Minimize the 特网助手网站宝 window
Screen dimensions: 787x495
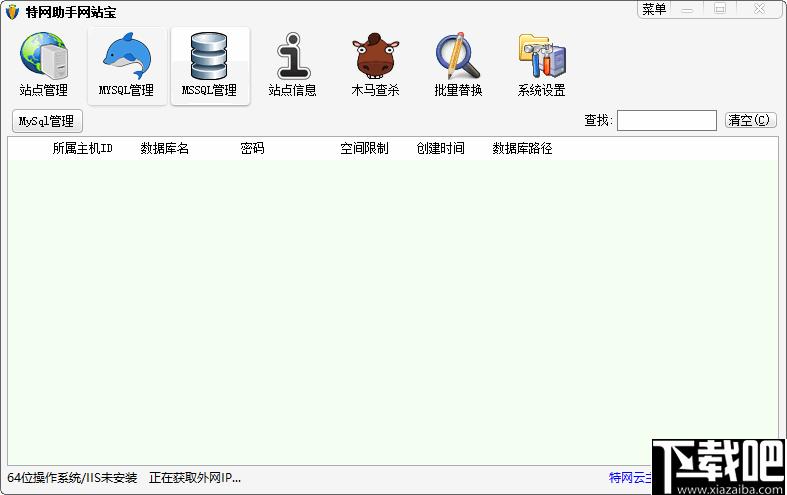(687, 9)
